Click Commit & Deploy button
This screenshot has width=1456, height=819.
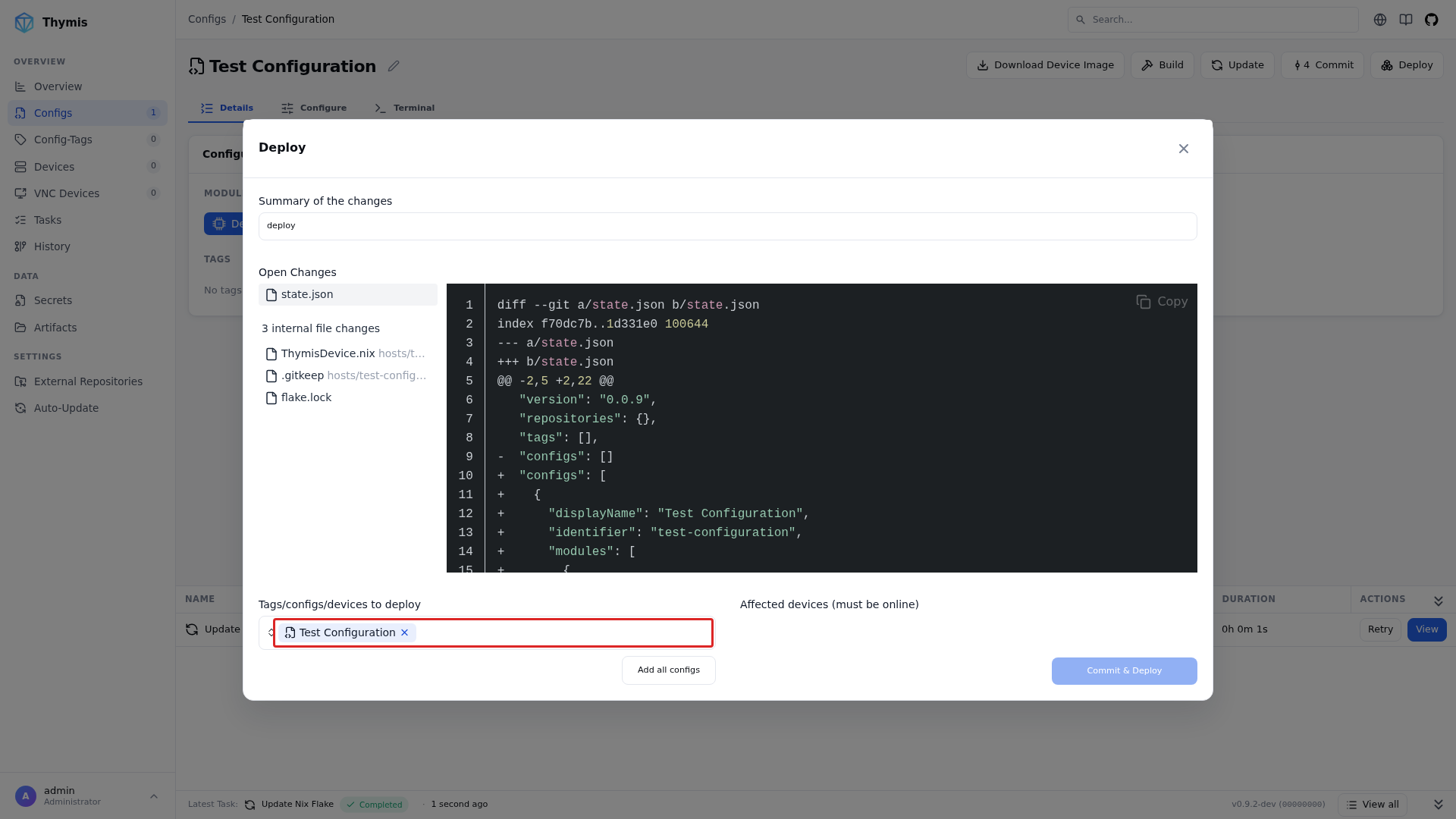click(1125, 671)
